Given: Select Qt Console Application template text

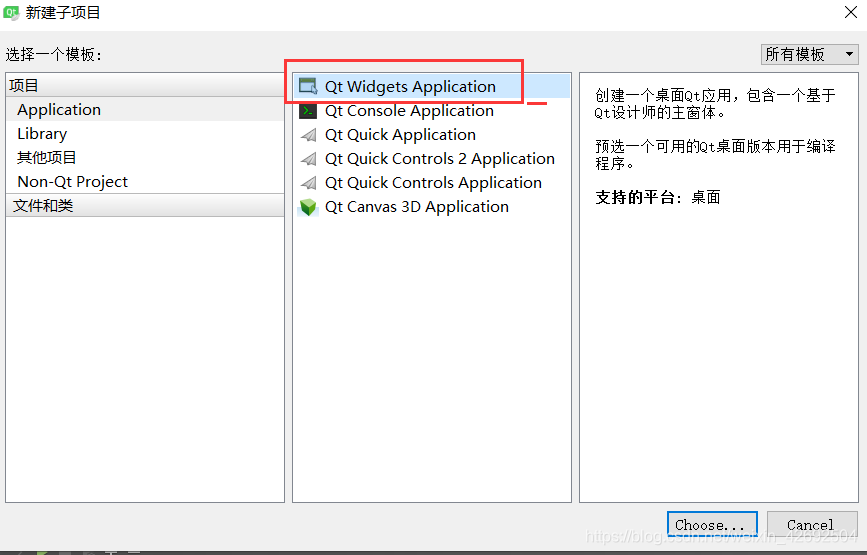Looking at the screenshot, I should tap(409, 111).
